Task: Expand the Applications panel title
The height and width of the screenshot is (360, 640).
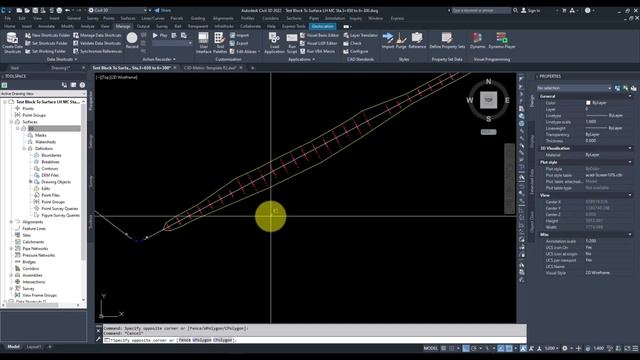Action: pyautogui.click(x=301, y=60)
